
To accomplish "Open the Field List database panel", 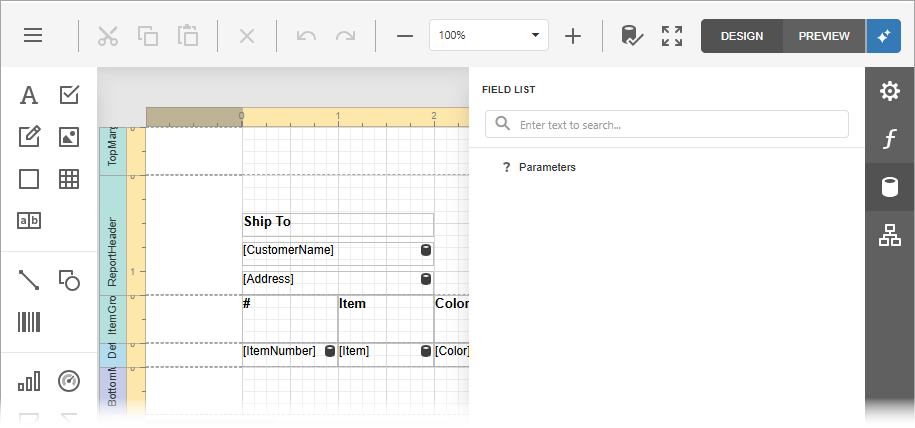I will pyautogui.click(x=889, y=187).
